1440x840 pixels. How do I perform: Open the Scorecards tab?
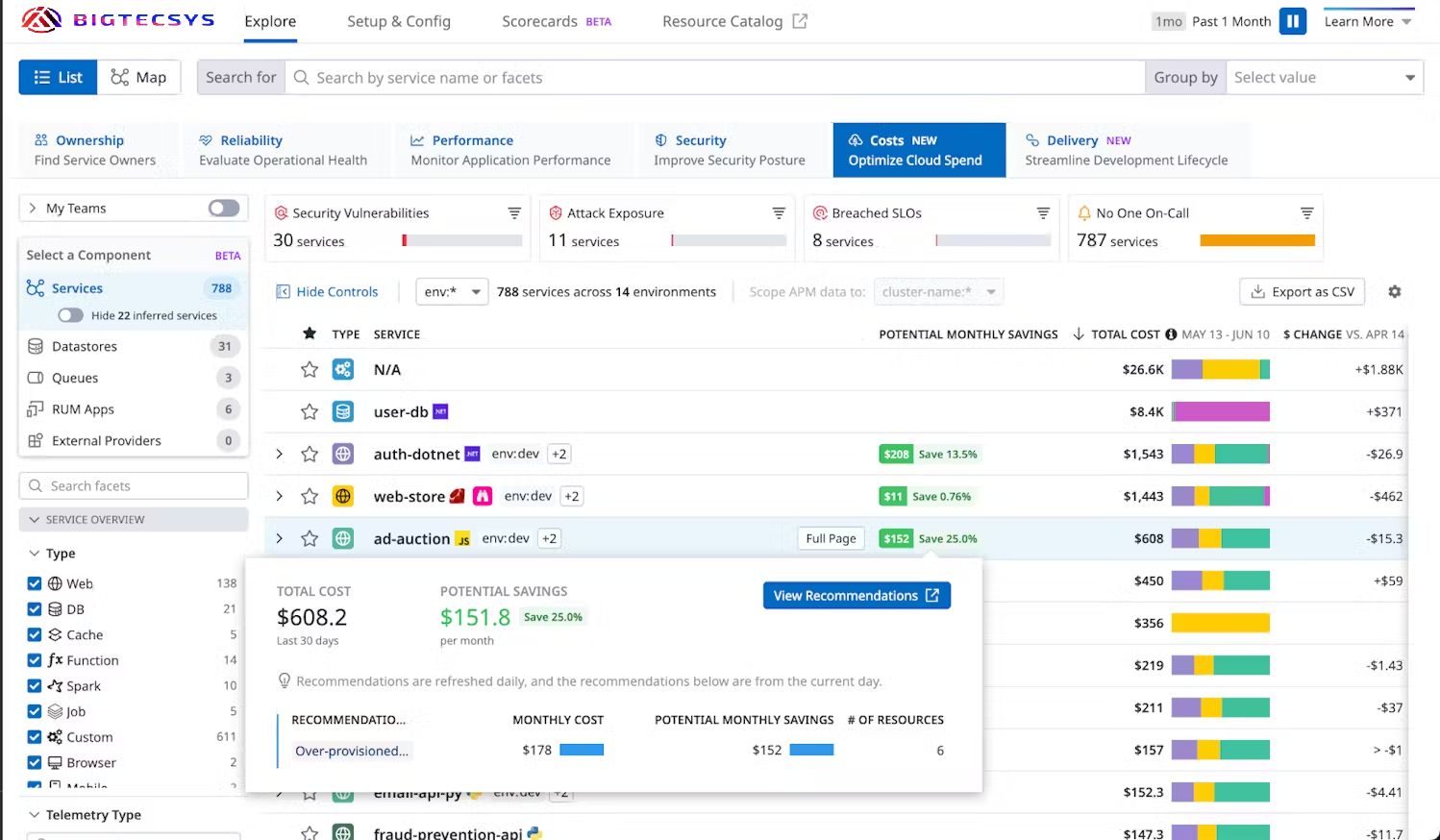pos(557,21)
